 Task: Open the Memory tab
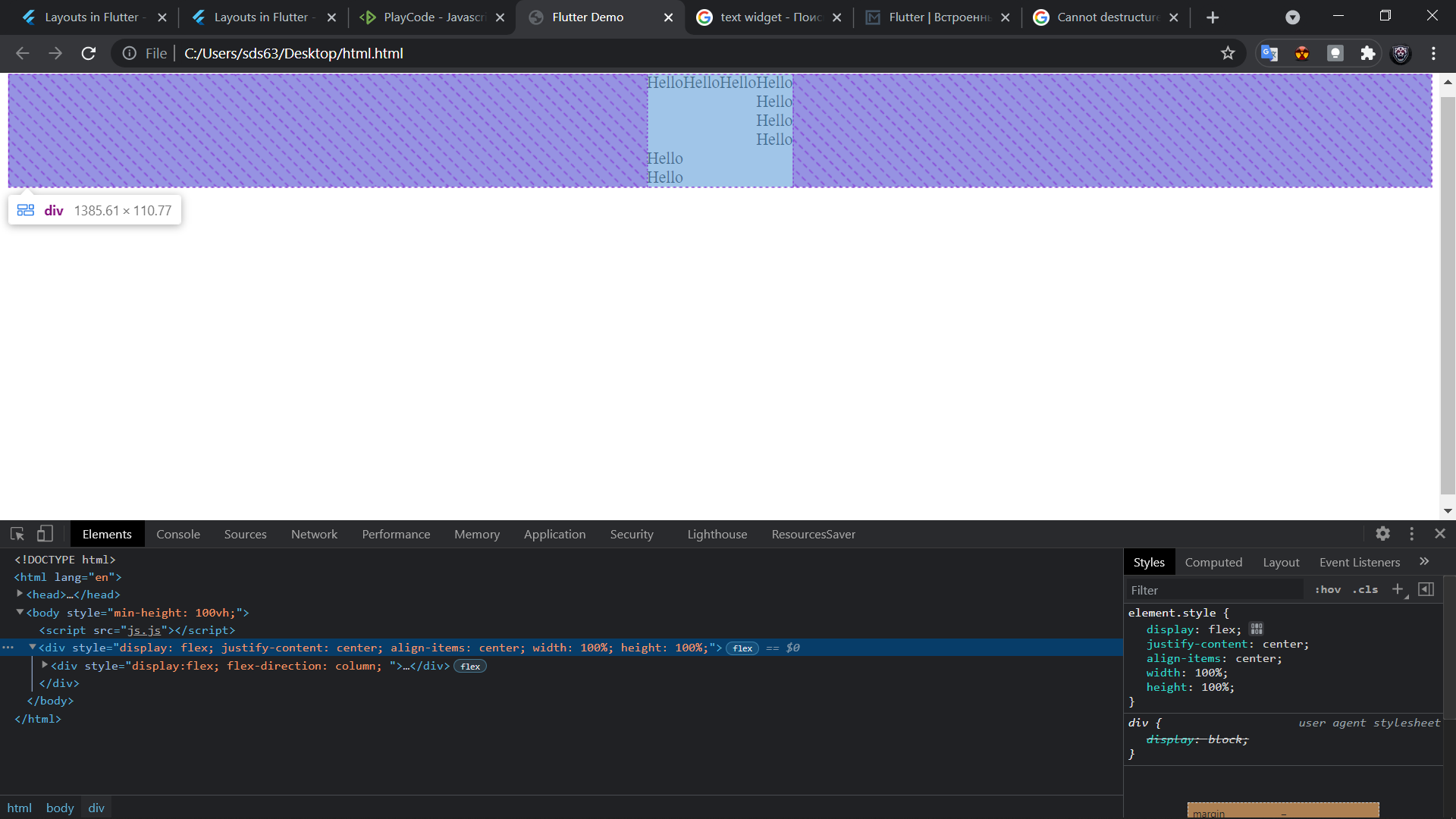pos(477,534)
